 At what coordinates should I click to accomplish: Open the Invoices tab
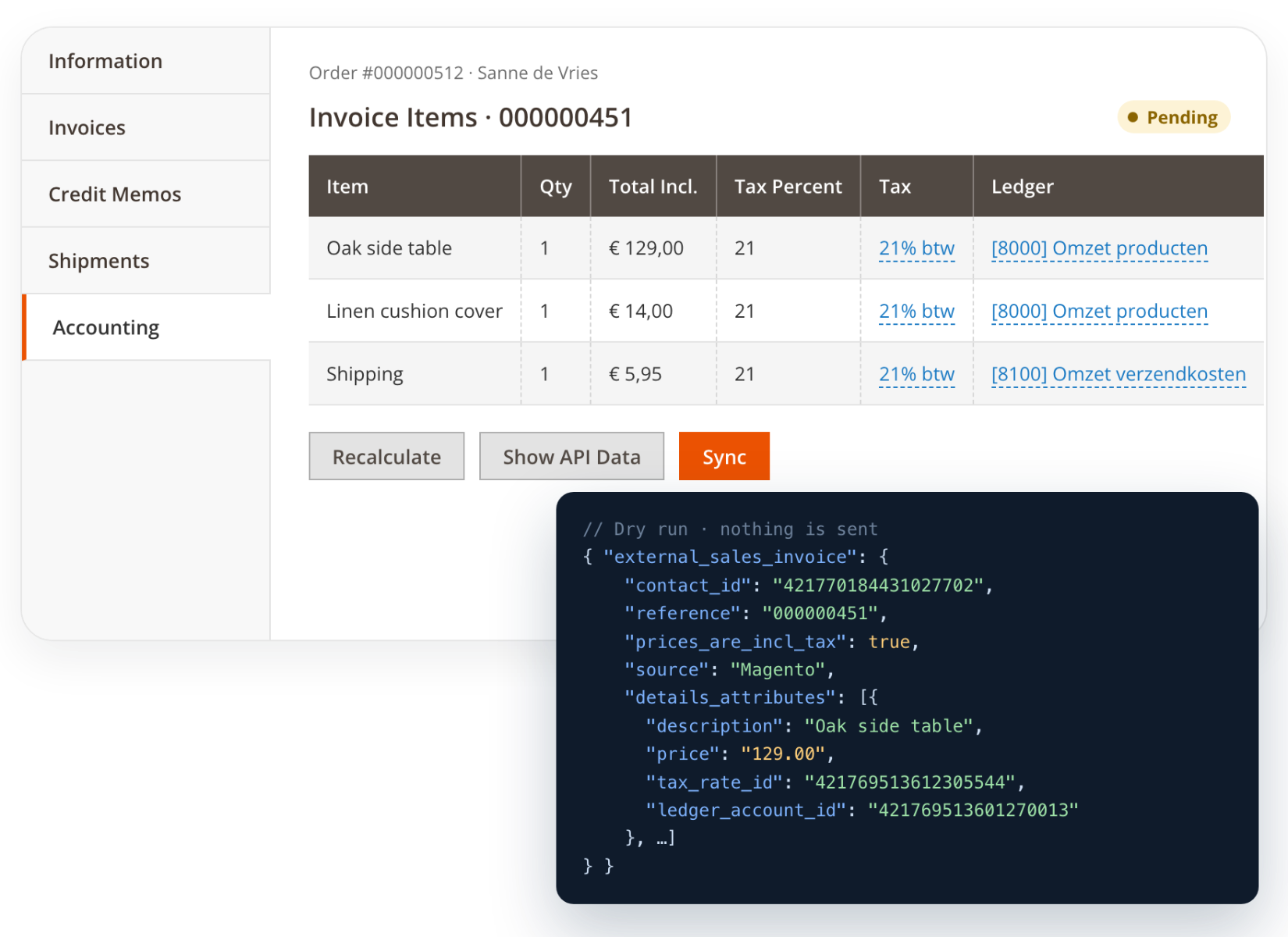[146, 127]
